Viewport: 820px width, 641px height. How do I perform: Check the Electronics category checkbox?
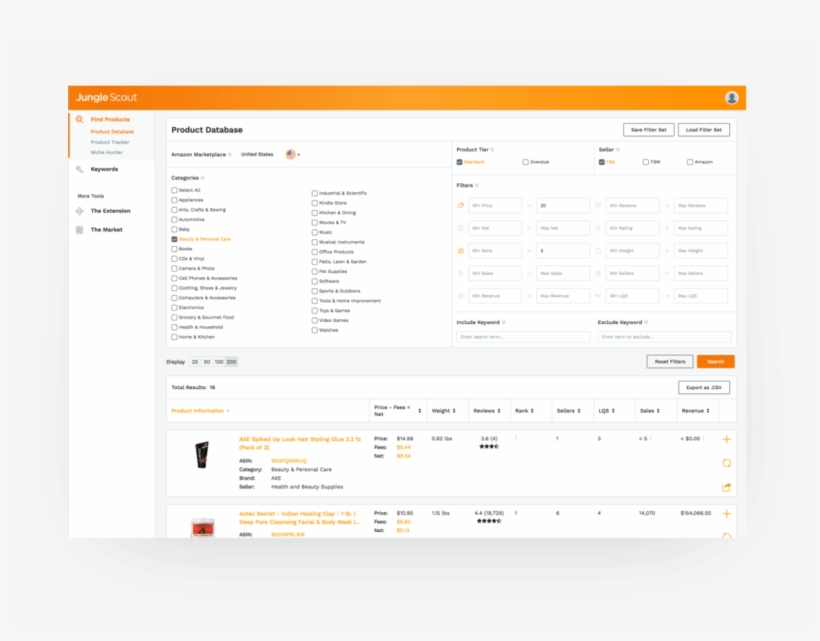[174, 307]
